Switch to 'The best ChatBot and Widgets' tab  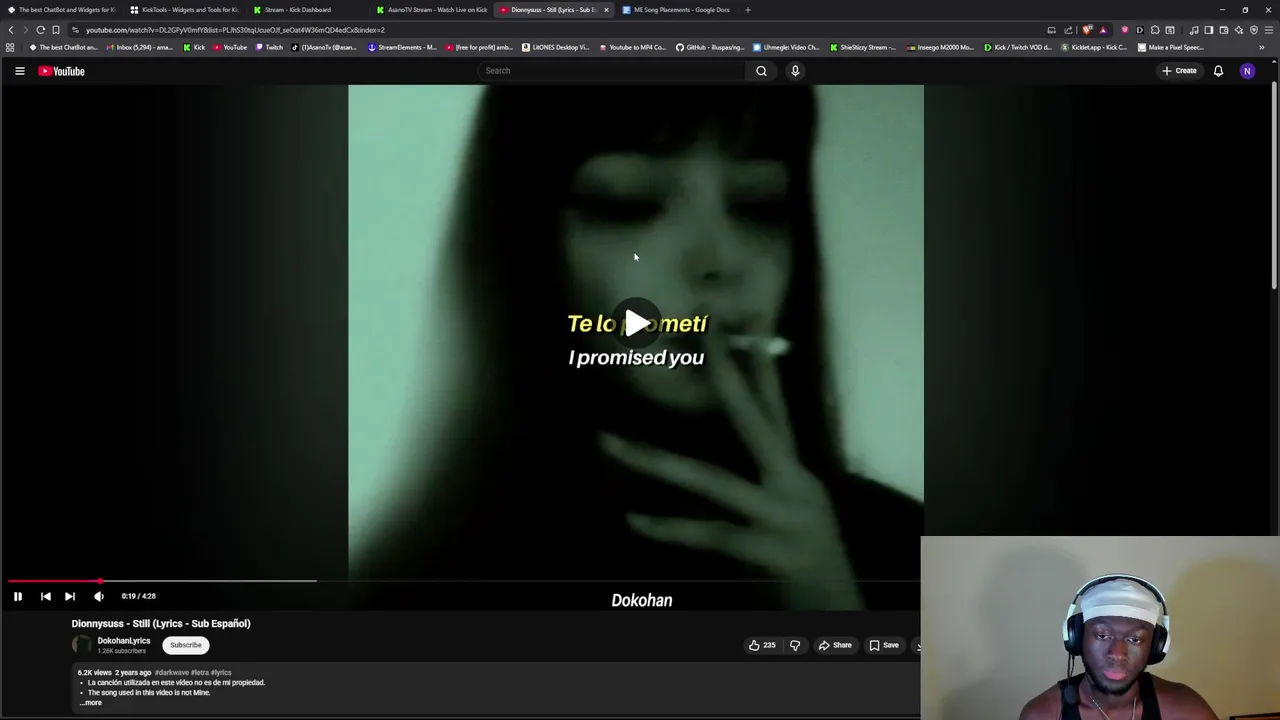(62, 10)
